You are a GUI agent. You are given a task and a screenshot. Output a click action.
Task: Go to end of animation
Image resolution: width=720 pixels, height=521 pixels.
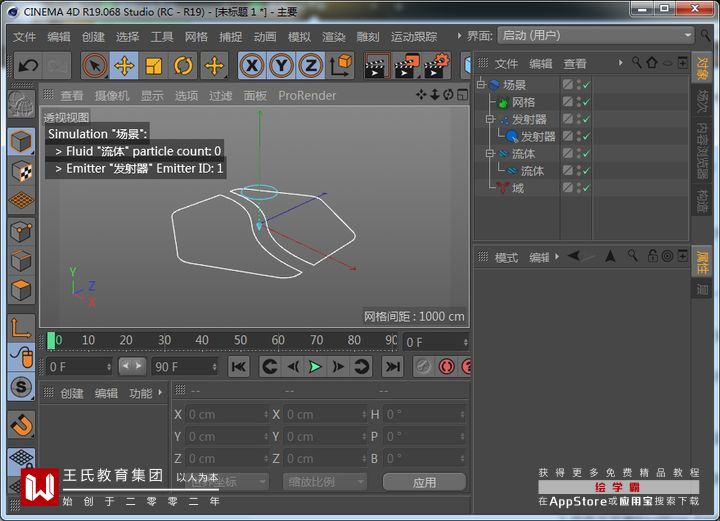tap(393, 366)
